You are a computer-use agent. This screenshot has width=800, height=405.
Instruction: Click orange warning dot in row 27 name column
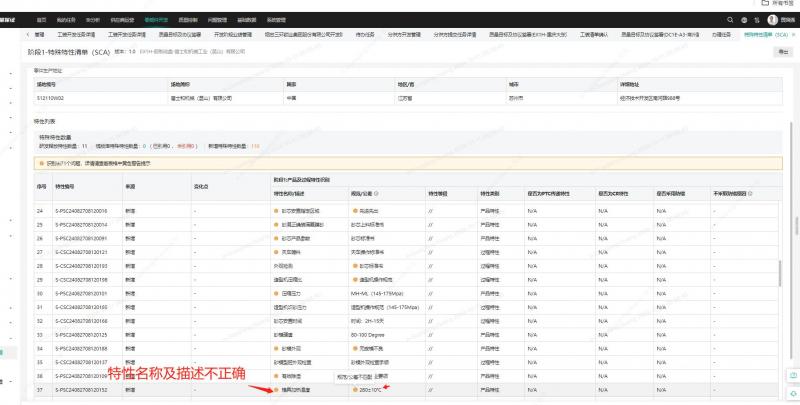point(277,252)
